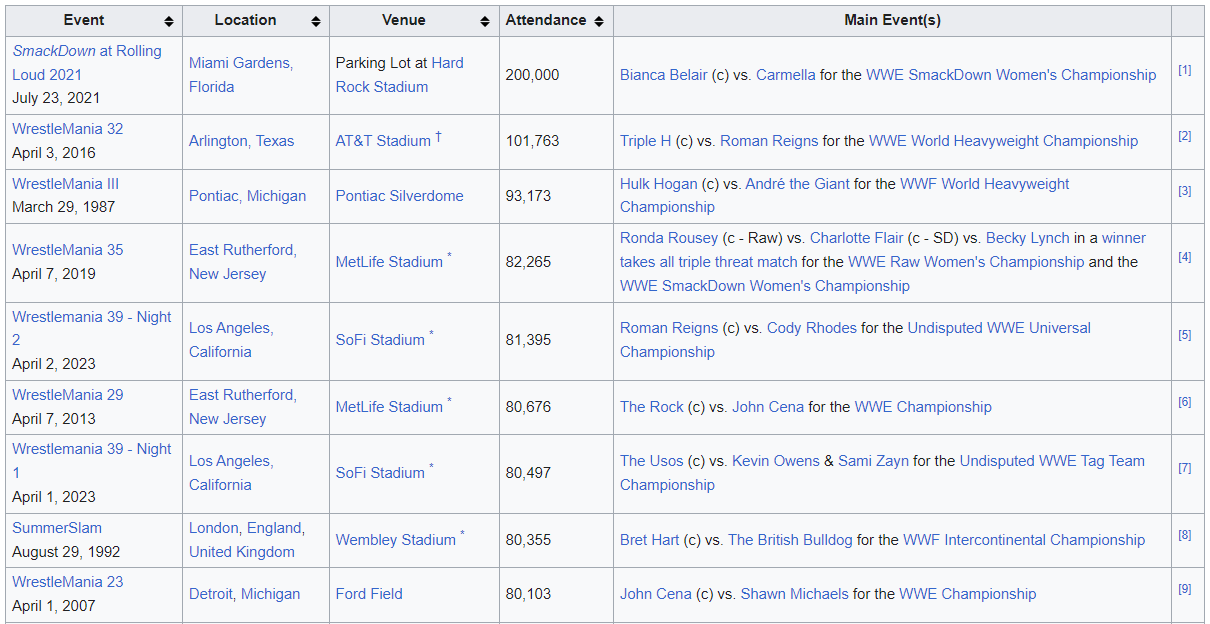
Task: Sort table by Location column arrows
Action: (x=316, y=21)
